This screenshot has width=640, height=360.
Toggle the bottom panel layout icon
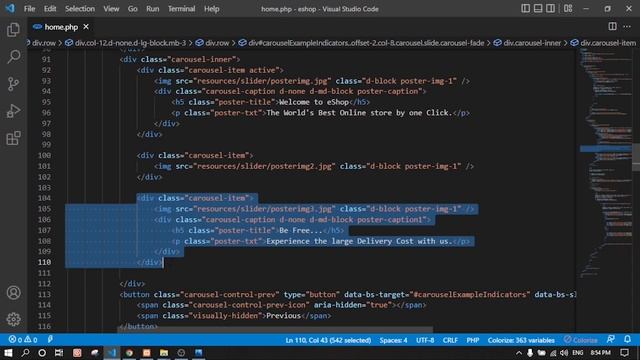[x=538, y=8]
